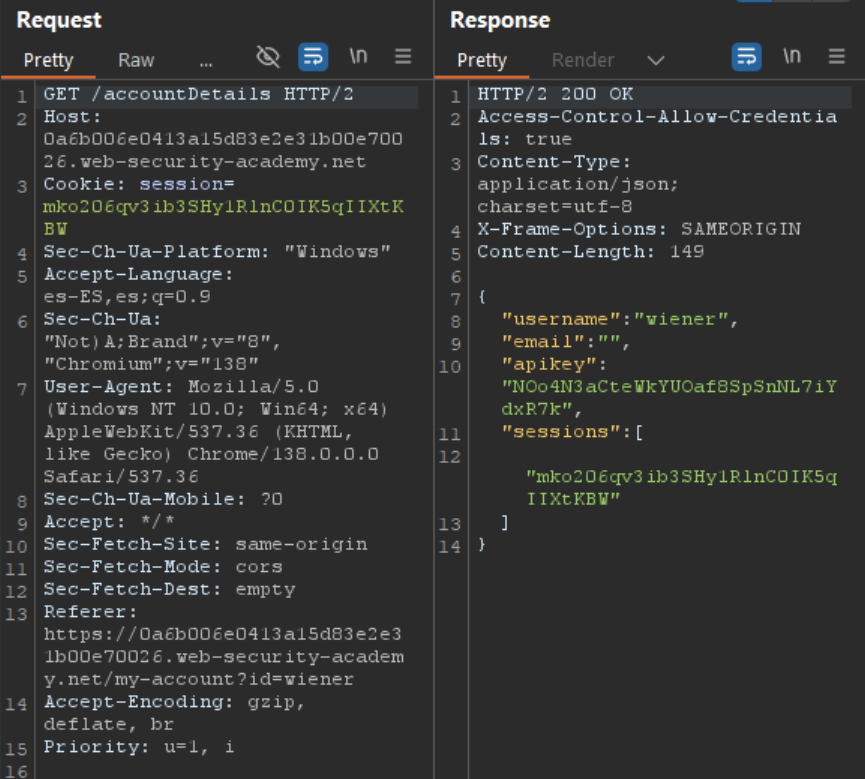Click the HTTP/2 200 OK status line

555,95
